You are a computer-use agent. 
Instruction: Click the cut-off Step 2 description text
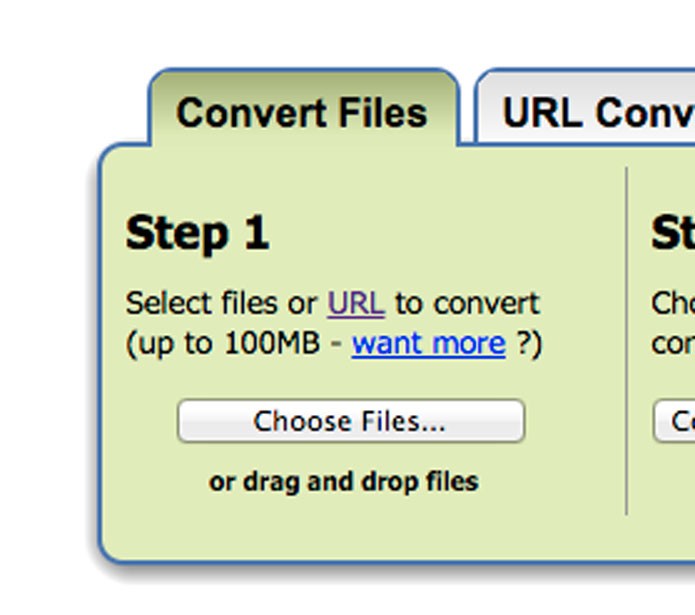(x=673, y=304)
